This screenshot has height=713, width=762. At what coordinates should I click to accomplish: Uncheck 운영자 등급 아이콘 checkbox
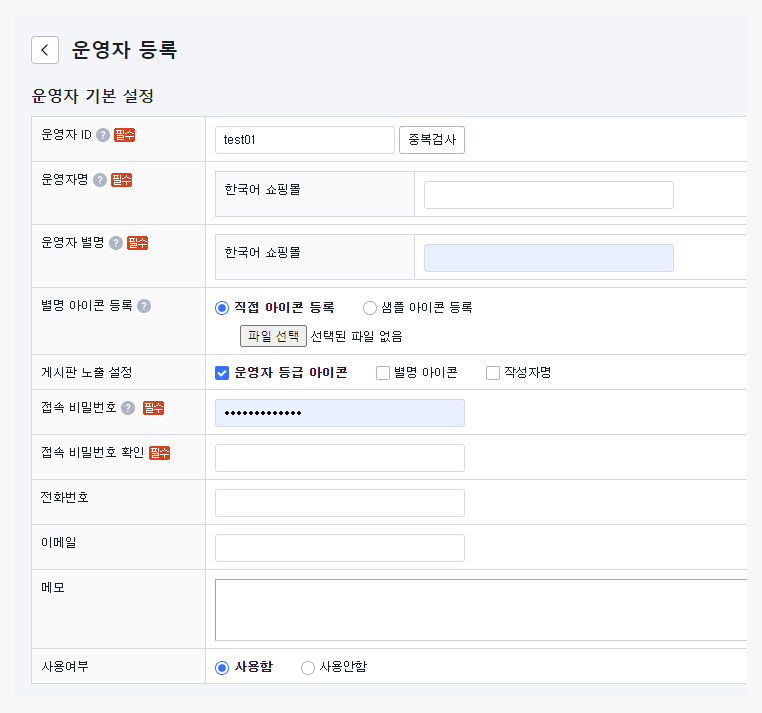222,373
